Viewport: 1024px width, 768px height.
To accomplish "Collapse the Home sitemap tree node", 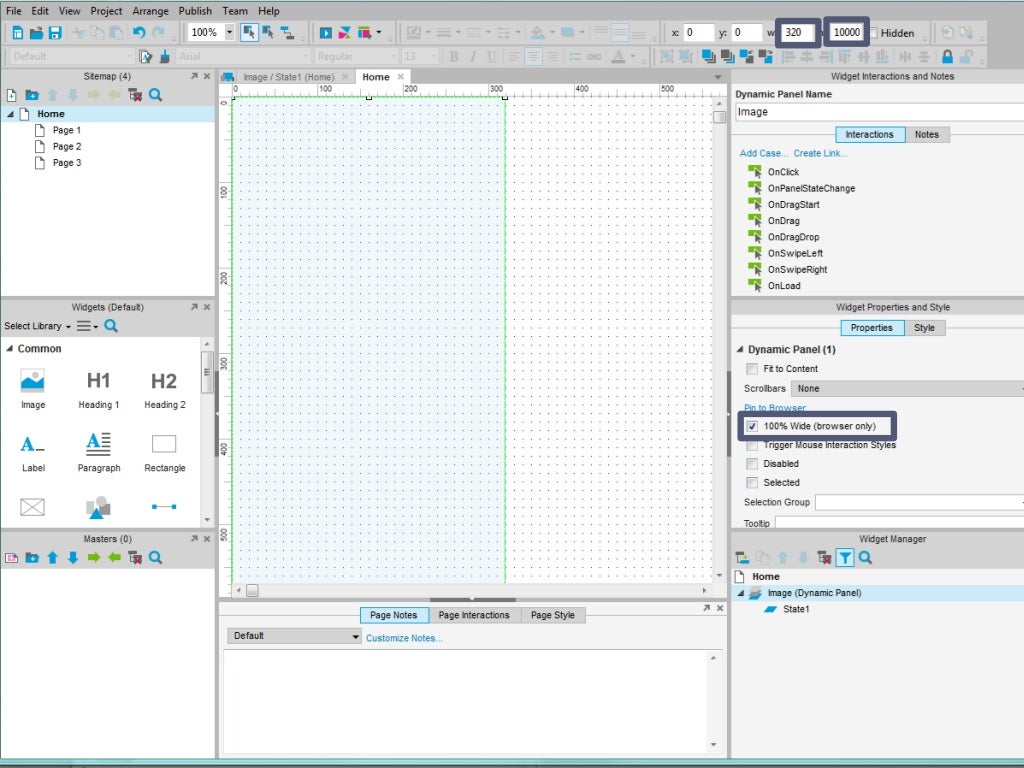I will click(10, 114).
